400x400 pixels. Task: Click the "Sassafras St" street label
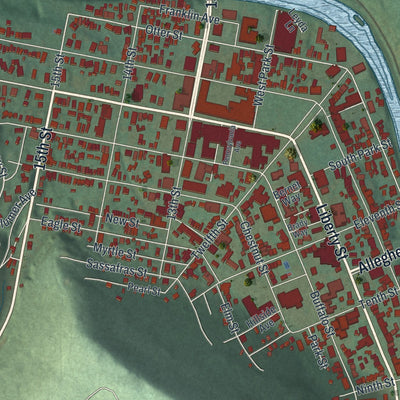tap(117, 268)
